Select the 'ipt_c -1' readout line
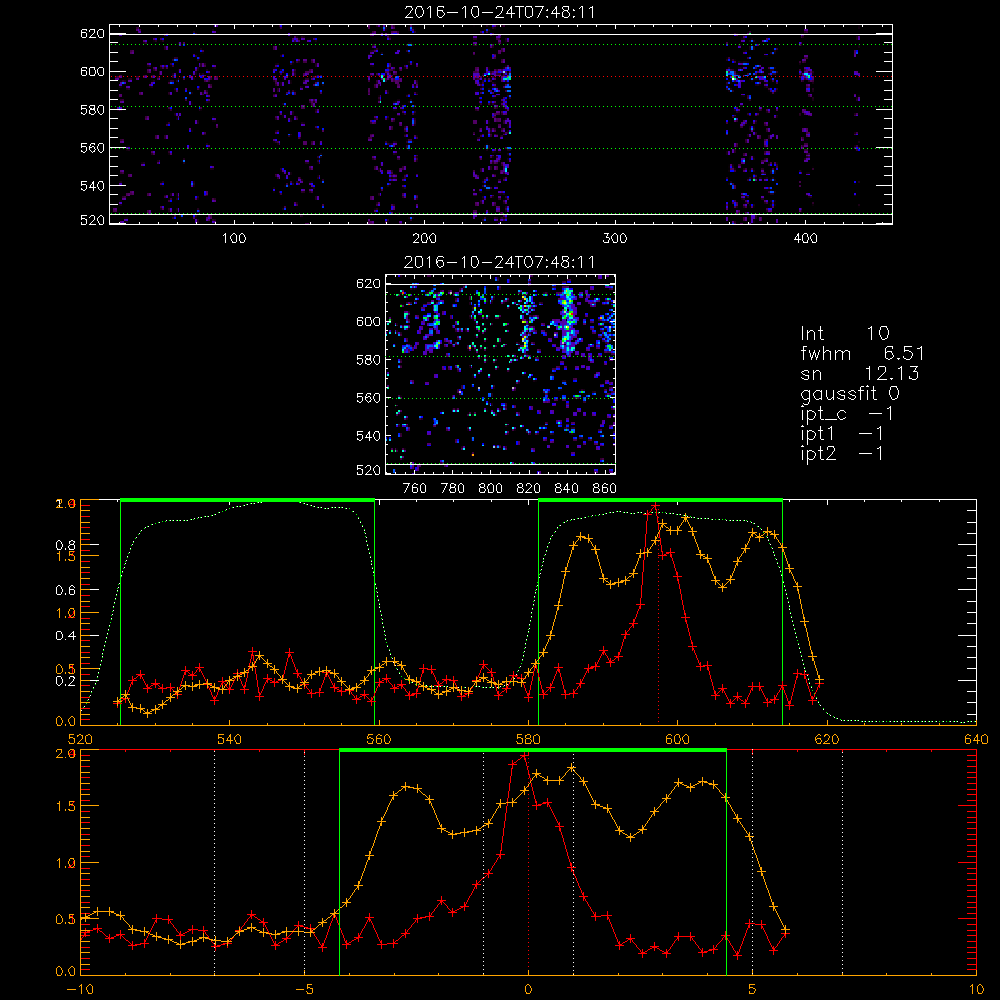The width and height of the screenshot is (1000, 1000). (x=847, y=414)
